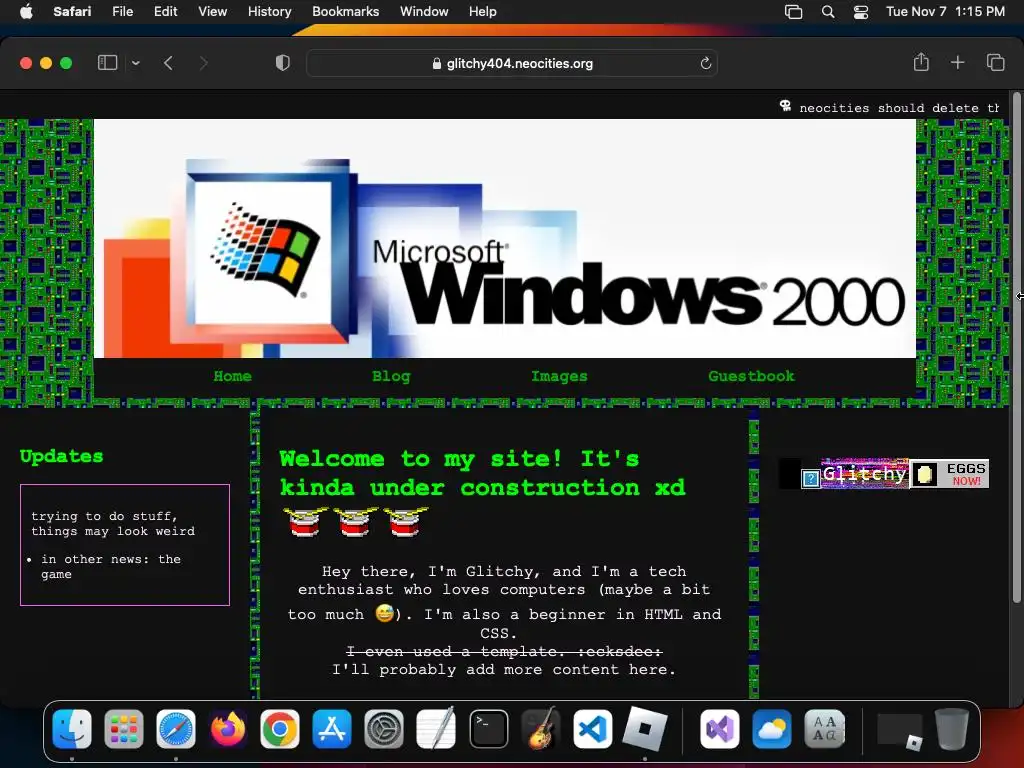Open Terminal from the Dock
The image size is (1024, 768).
click(x=488, y=729)
